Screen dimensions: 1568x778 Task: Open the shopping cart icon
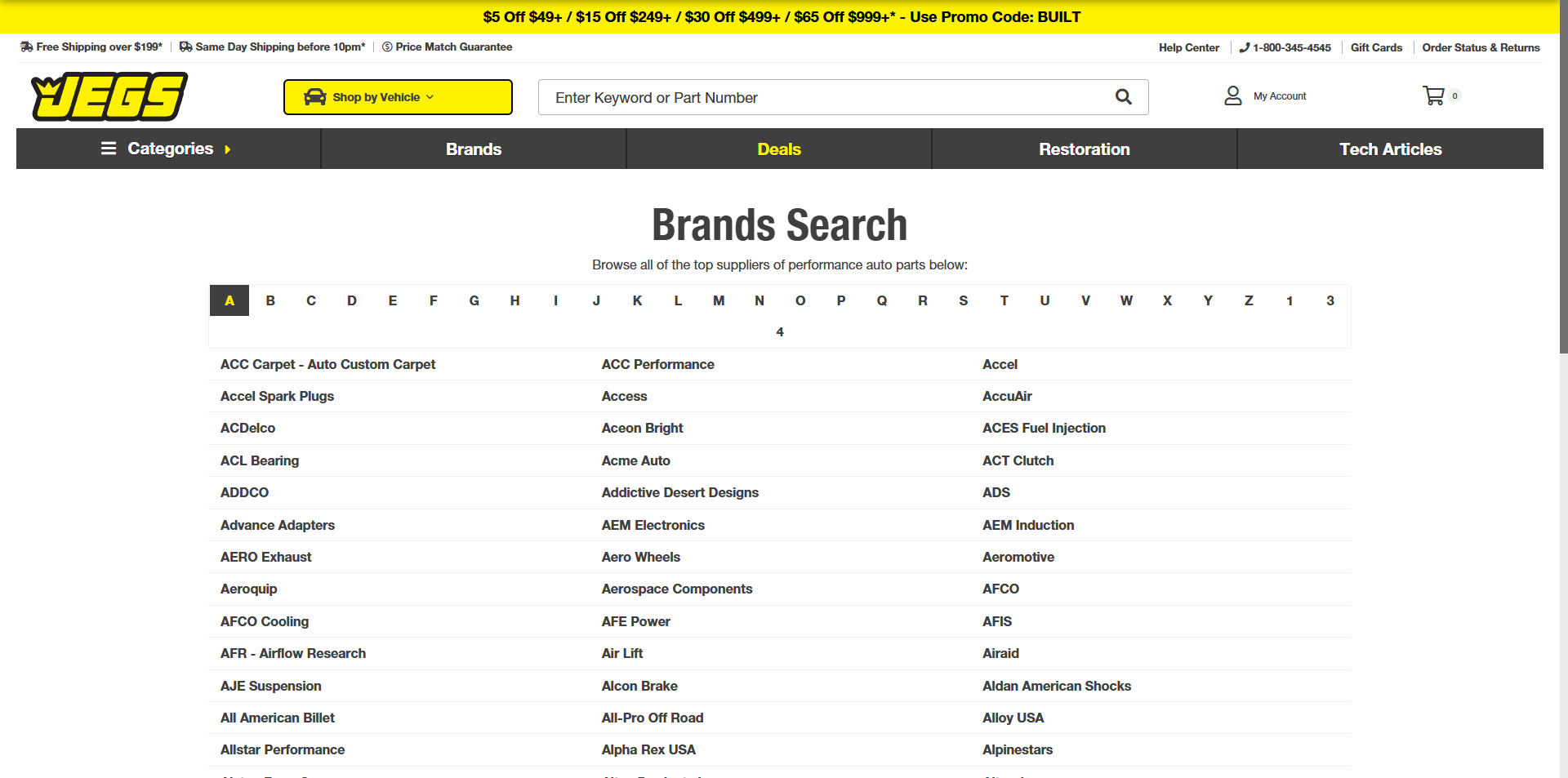point(1433,96)
